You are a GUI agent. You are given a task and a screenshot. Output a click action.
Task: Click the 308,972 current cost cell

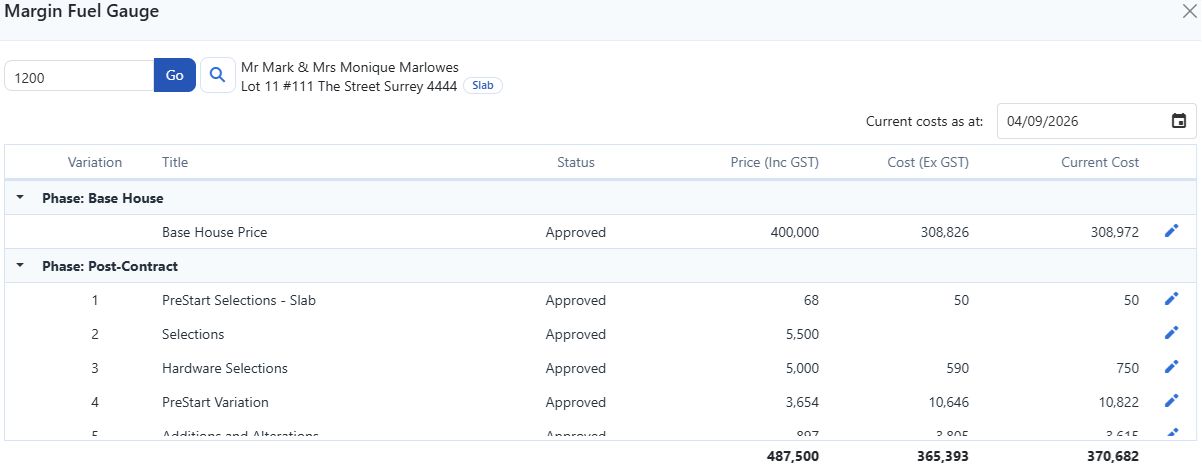click(1116, 232)
